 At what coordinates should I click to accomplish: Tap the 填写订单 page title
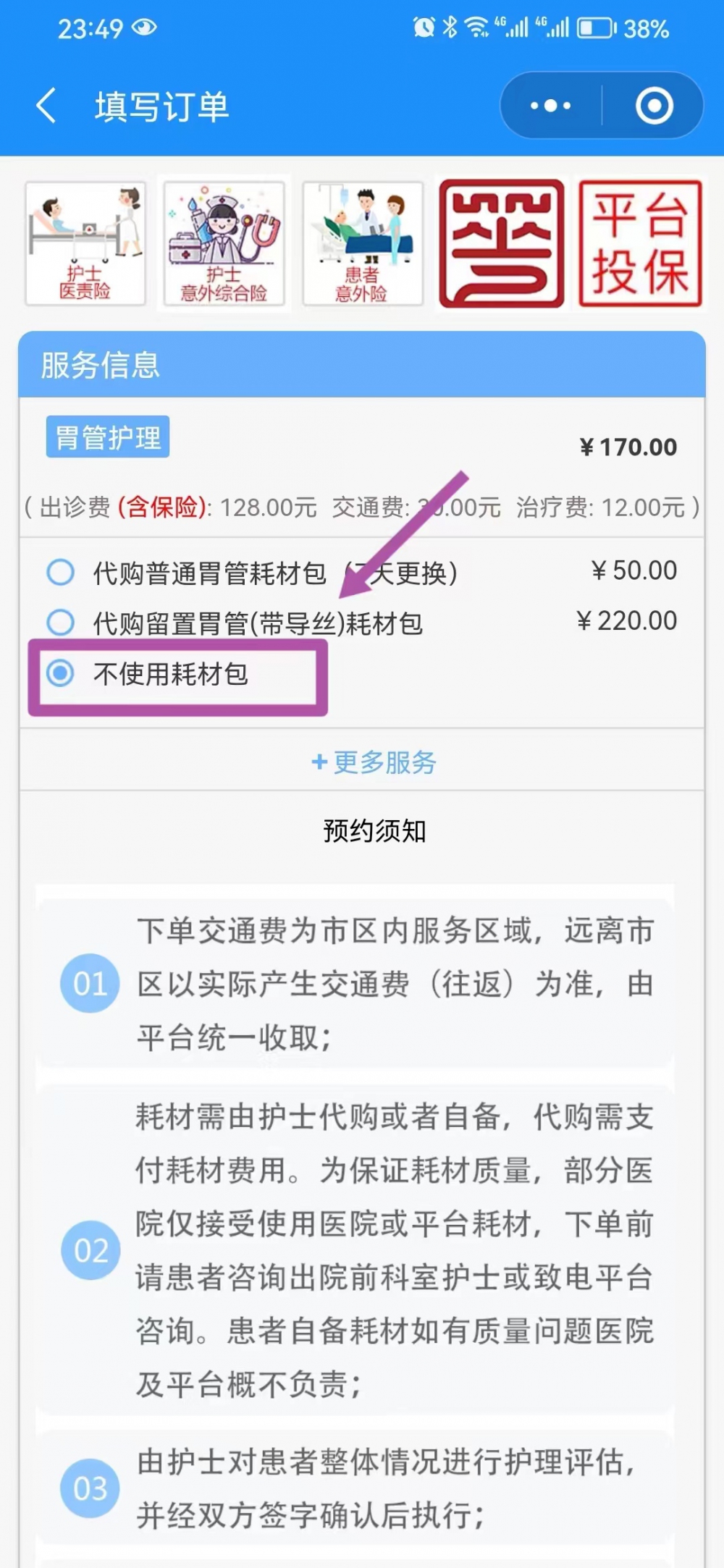[162, 106]
